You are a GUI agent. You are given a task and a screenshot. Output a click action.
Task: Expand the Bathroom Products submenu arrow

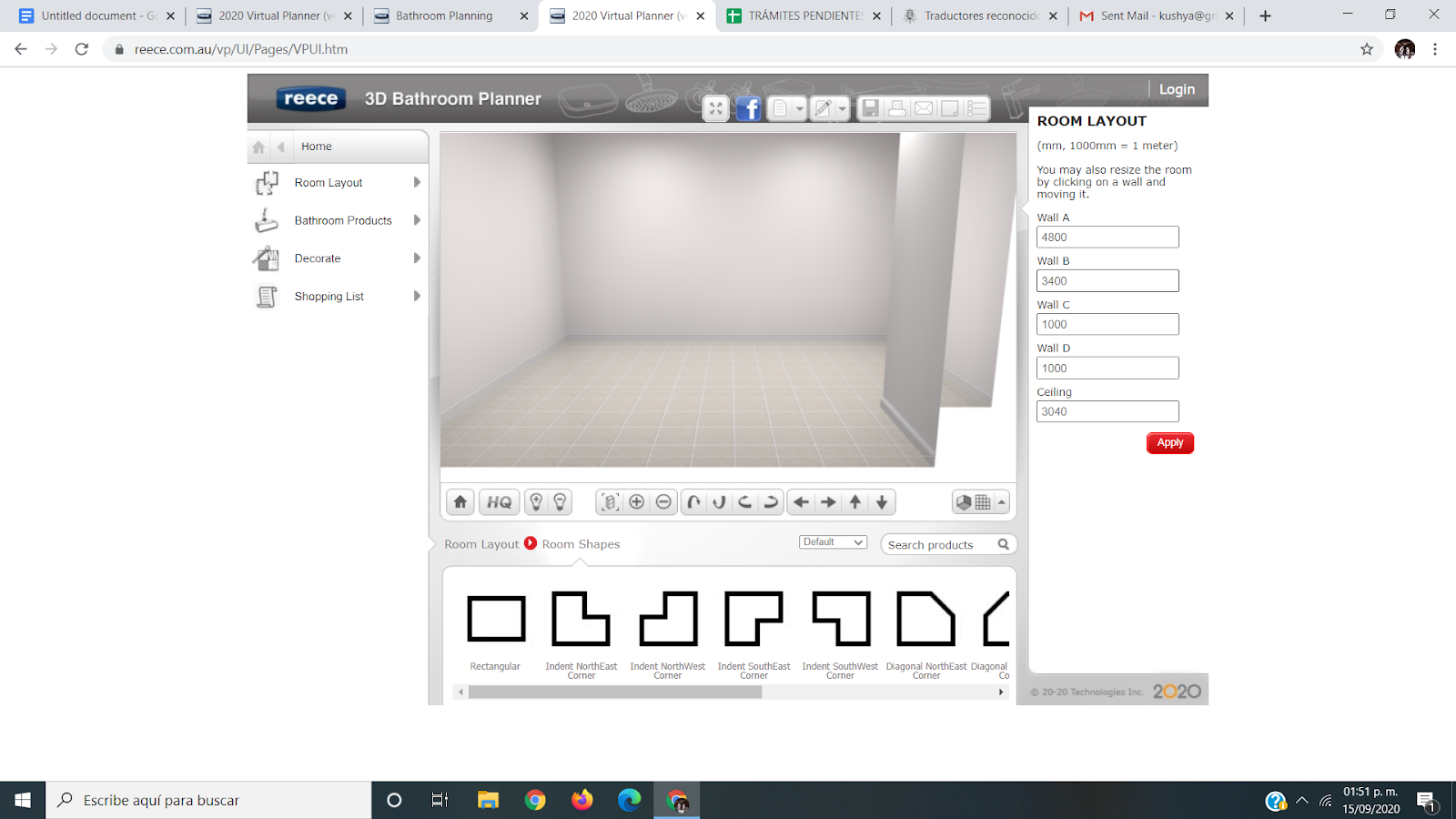click(x=417, y=220)
